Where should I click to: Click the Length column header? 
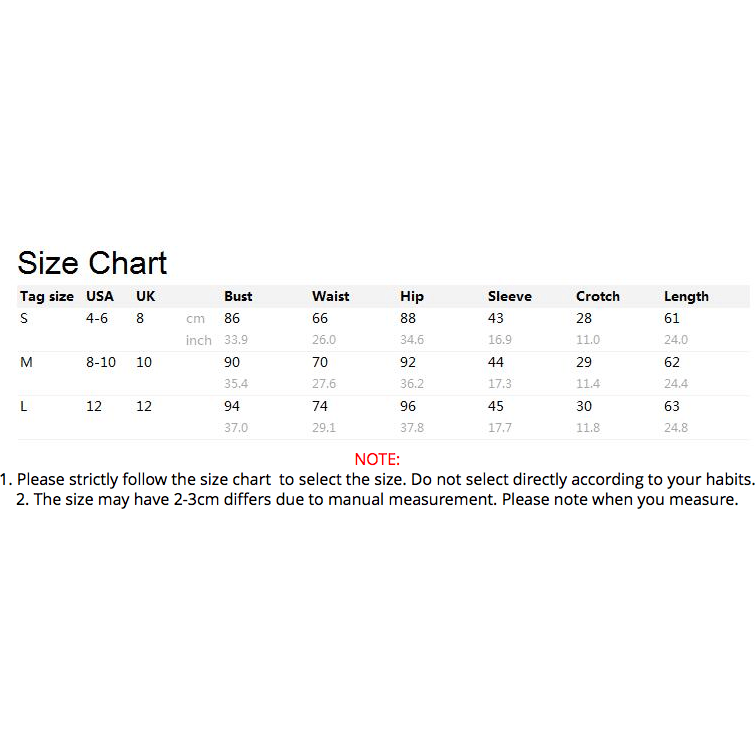(686, 296)
